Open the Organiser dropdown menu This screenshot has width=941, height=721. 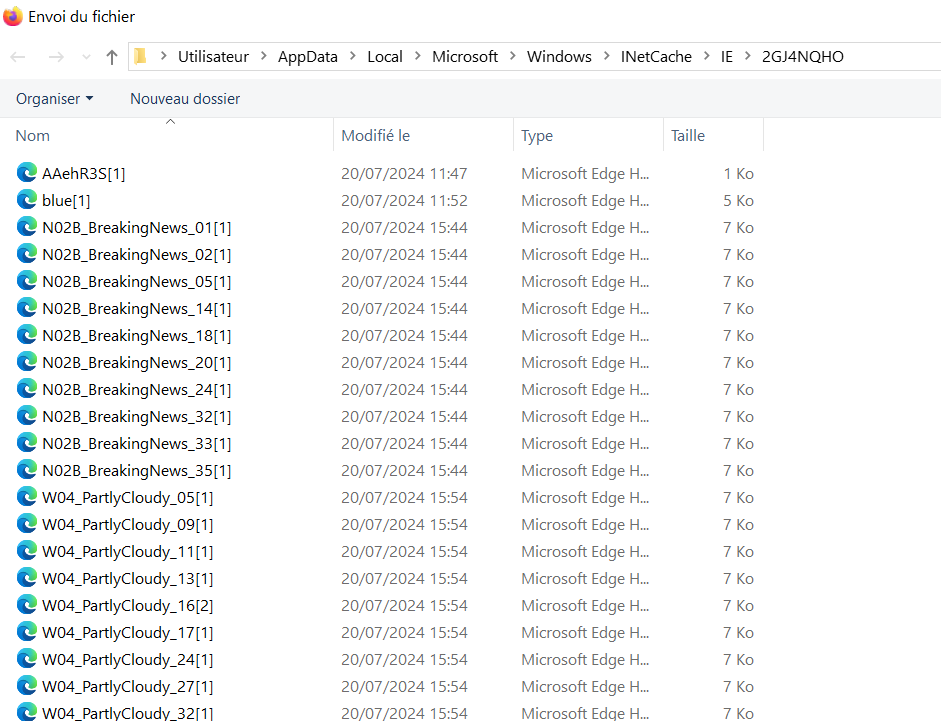coord(55,98)
